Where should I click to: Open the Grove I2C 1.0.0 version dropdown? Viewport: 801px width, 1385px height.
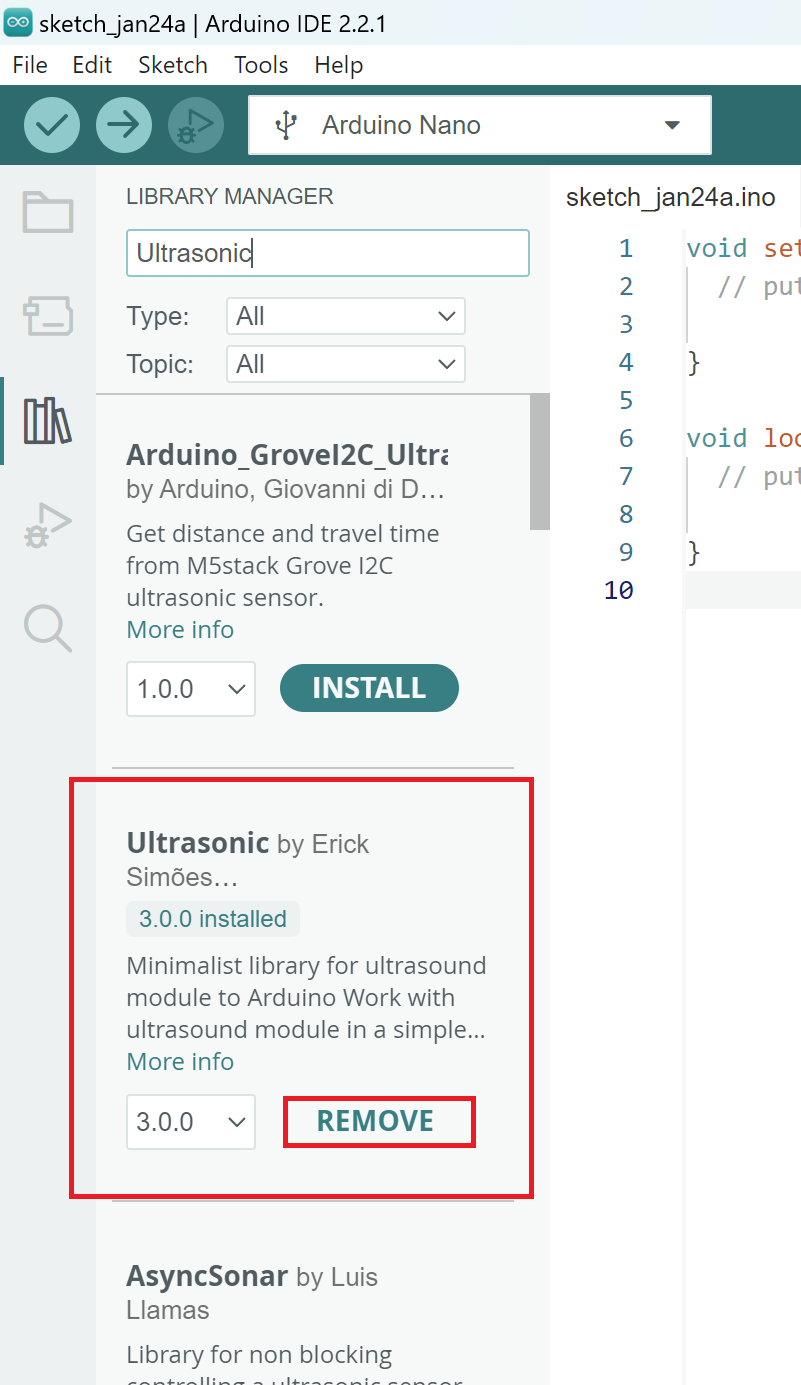pyautogui.click(x=191, y=689)
